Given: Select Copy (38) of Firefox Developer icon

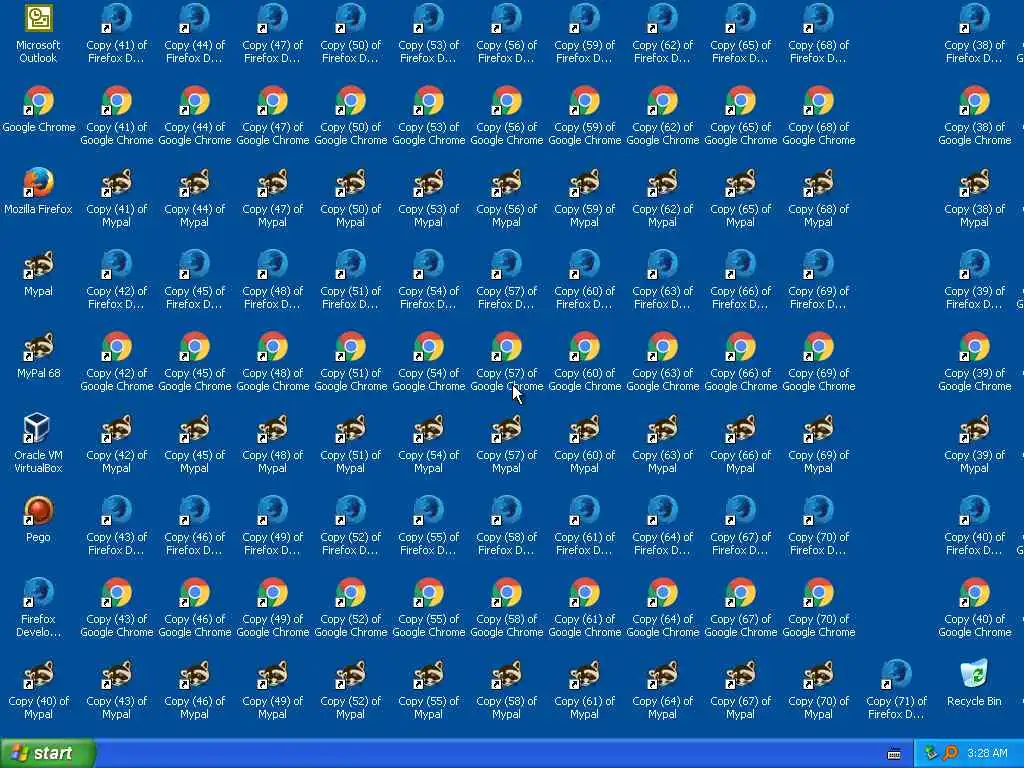Looking at the screenshot, I should 974,18.
